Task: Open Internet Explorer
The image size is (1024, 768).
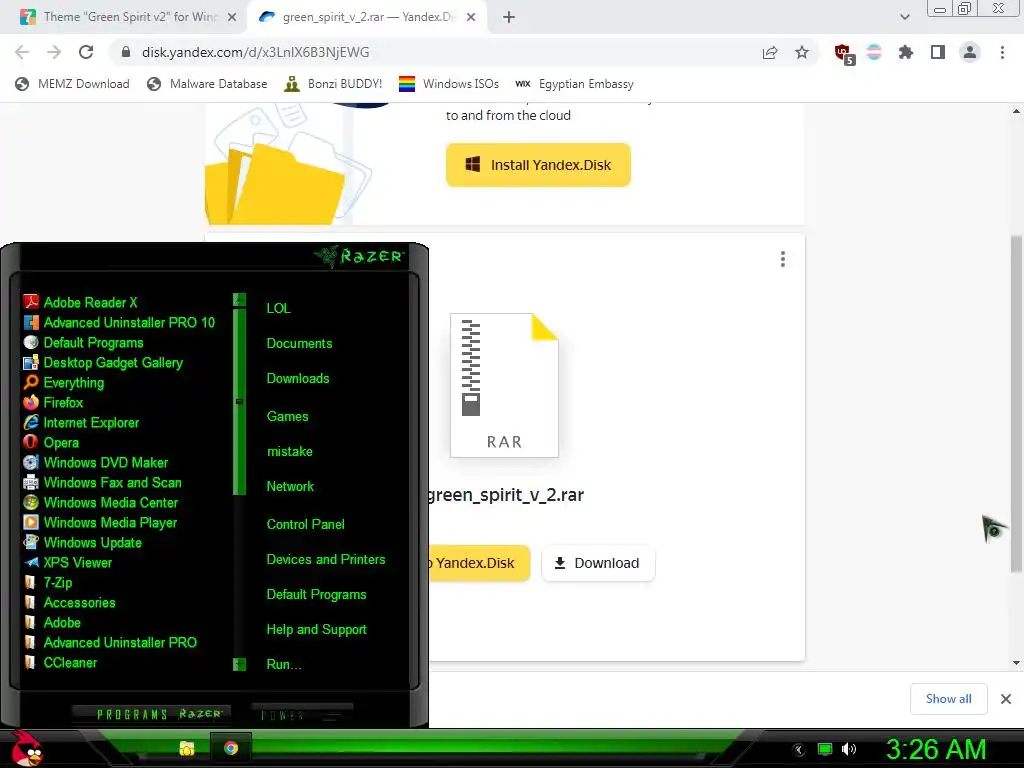Action: [x=81, y=423]
